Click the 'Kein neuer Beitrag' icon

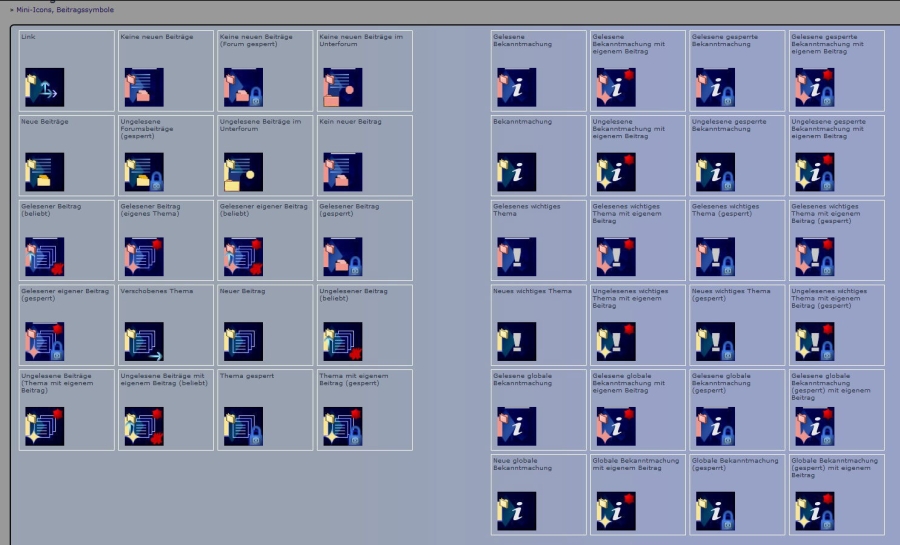pos(342,172)
